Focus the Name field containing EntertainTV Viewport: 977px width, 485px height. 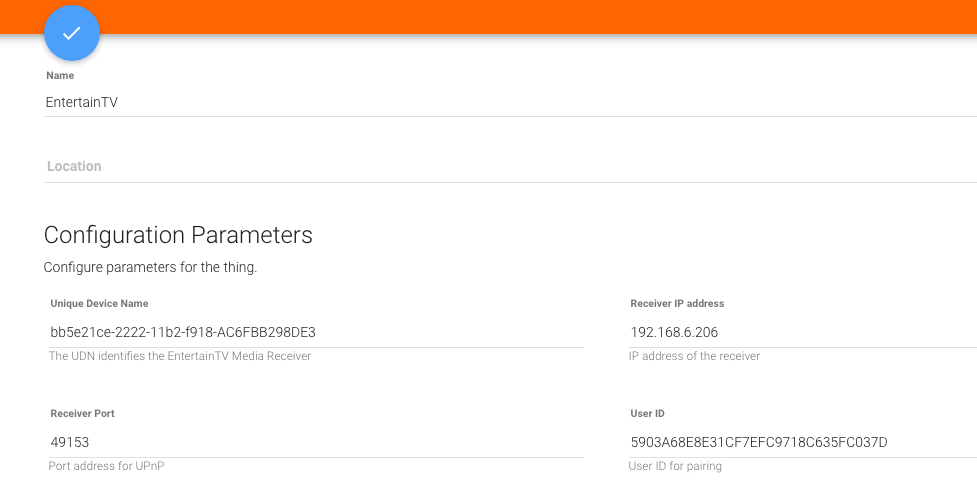tap(400, 102)
